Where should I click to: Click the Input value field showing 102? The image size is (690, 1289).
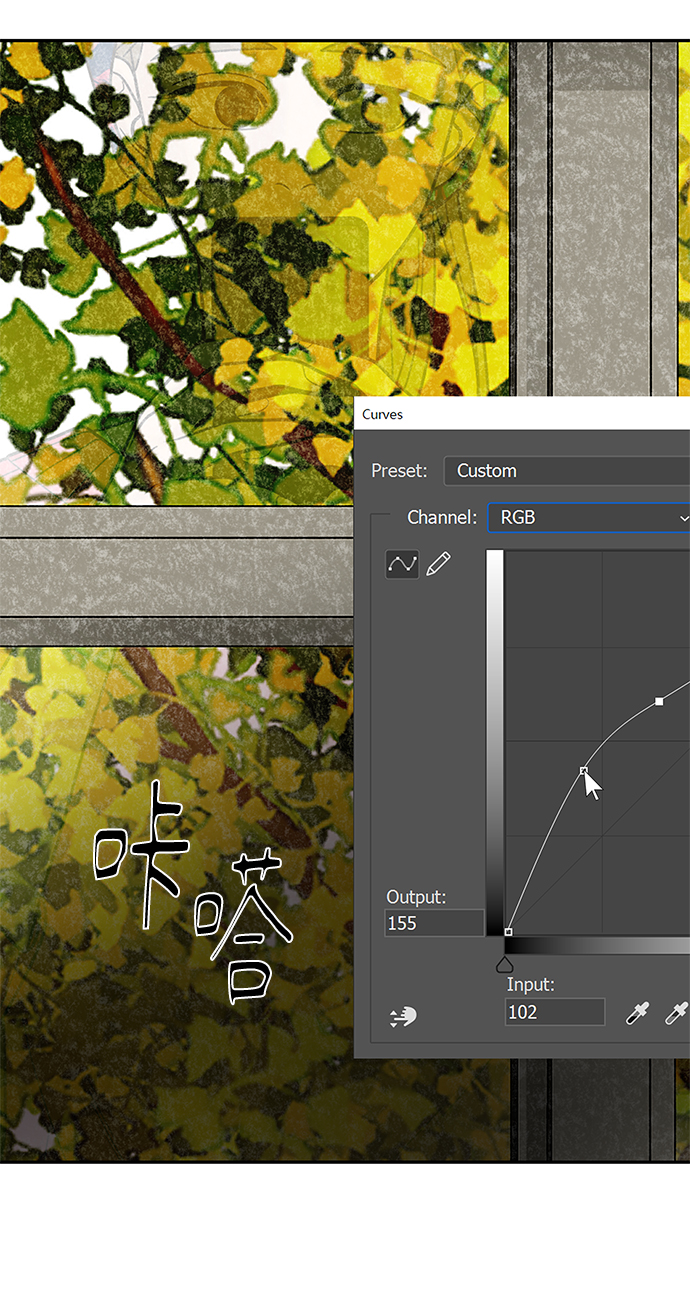click(x=554, y=1012)
